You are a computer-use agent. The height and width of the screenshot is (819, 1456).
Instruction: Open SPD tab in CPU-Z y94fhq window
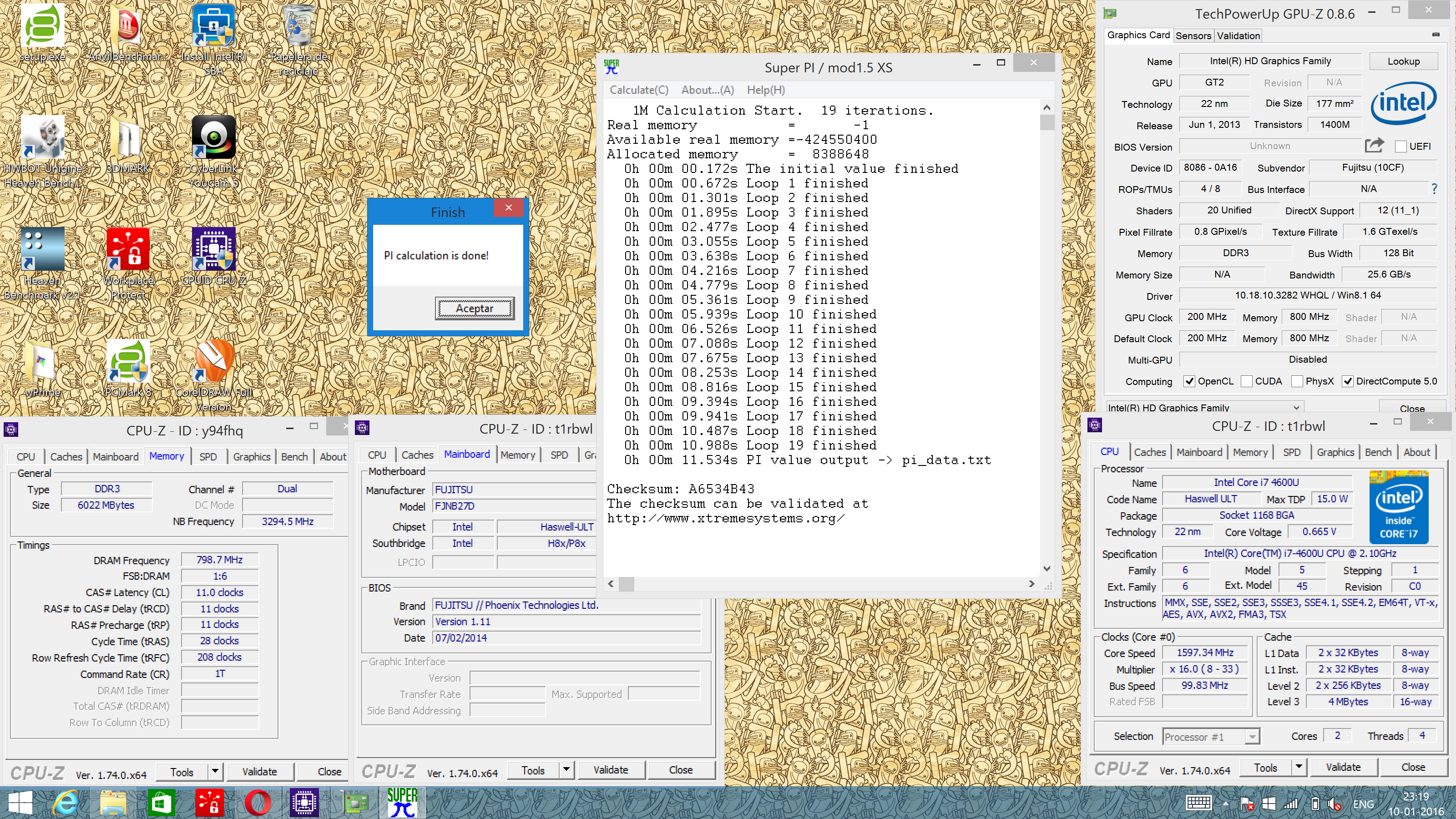pyautogui.click(x=207, y=457)
